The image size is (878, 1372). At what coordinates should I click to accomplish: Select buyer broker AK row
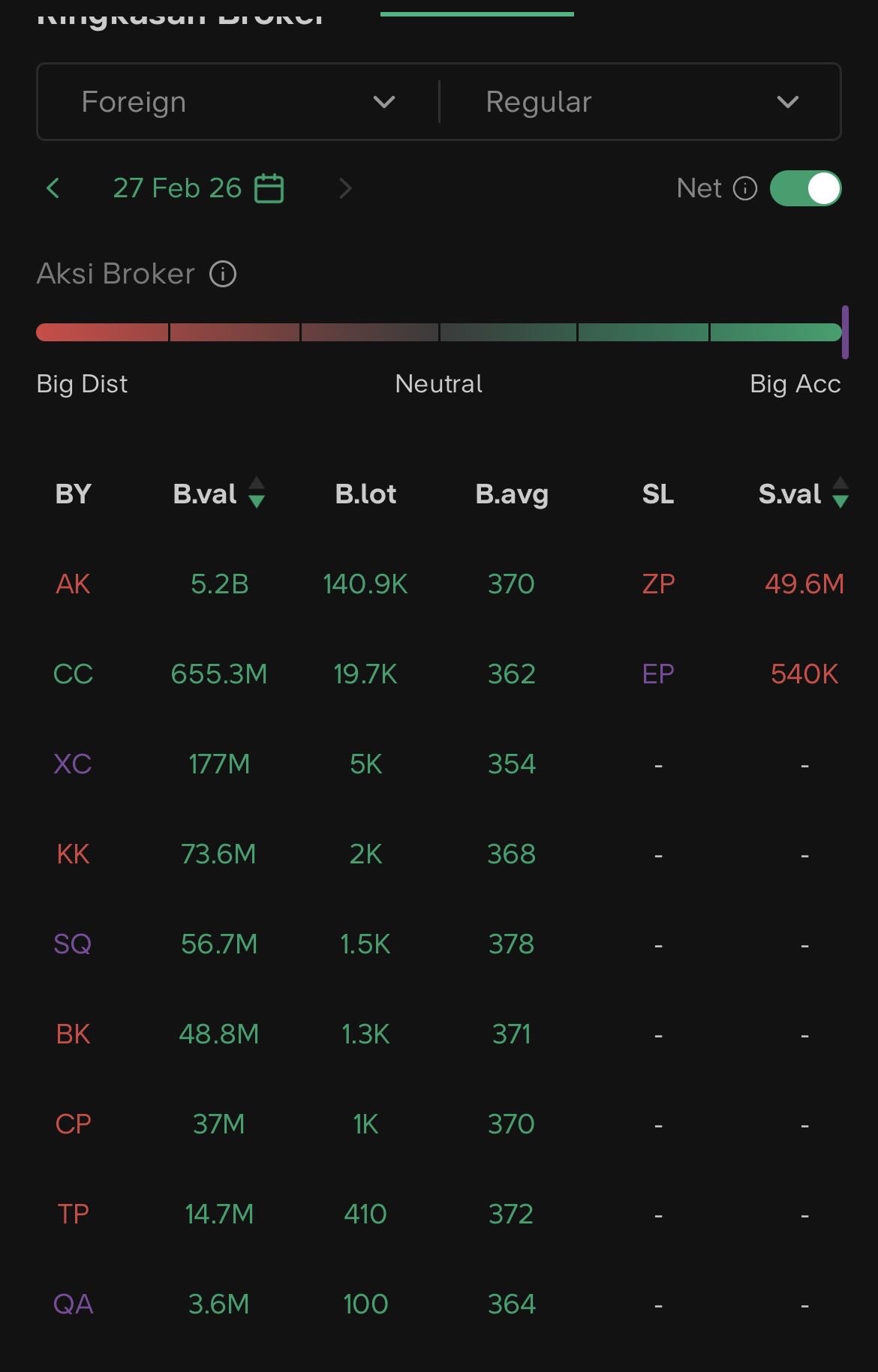tap(73, 584)
